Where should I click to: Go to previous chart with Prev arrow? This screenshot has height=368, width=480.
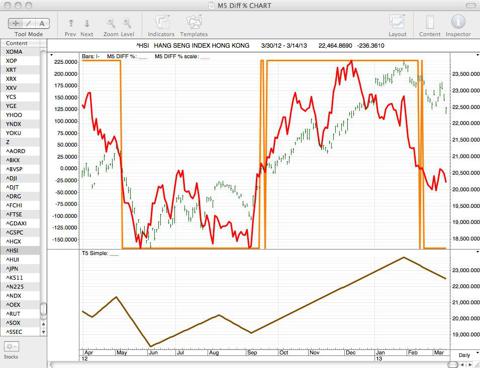71,23
